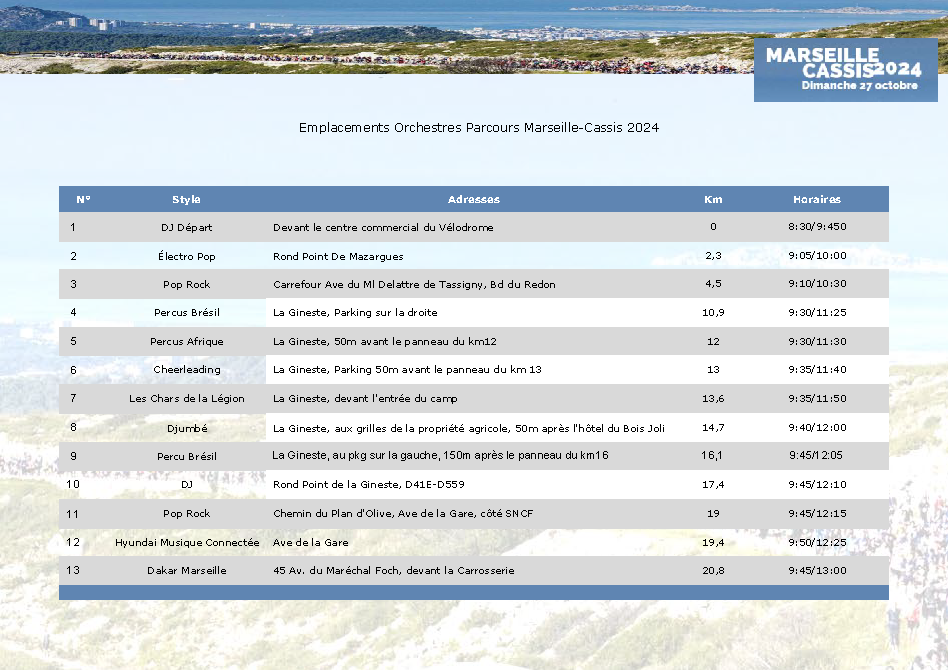
Task: Select the 'Percu Brésil' style cell
Action: [186, 457]
